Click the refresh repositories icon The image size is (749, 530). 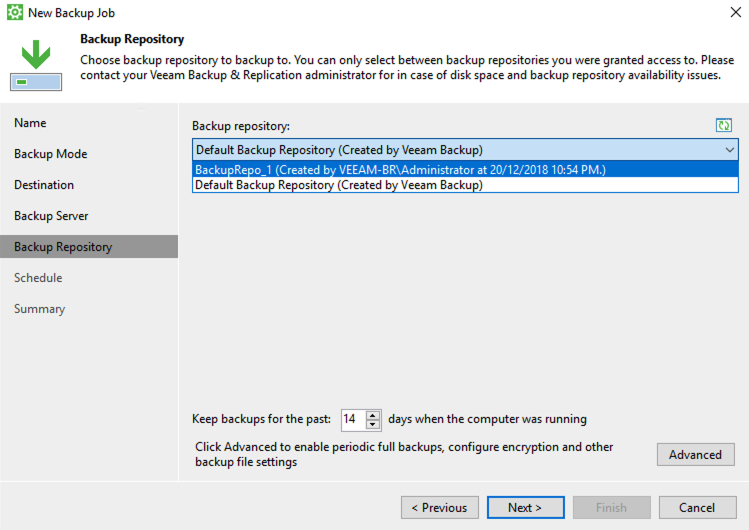pyautogui.click(x=724, y=126)
